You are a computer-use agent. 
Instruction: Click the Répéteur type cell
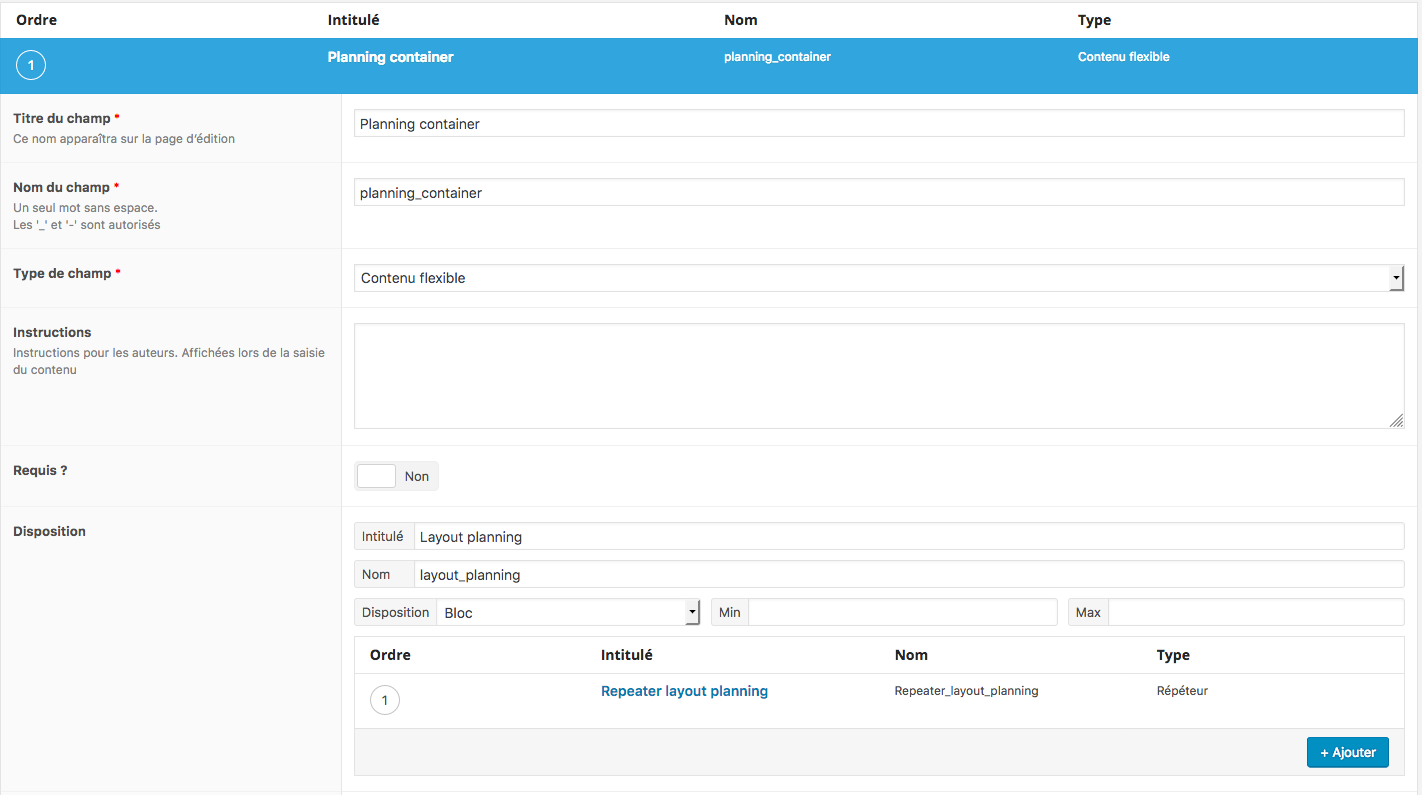[1182, 691]
